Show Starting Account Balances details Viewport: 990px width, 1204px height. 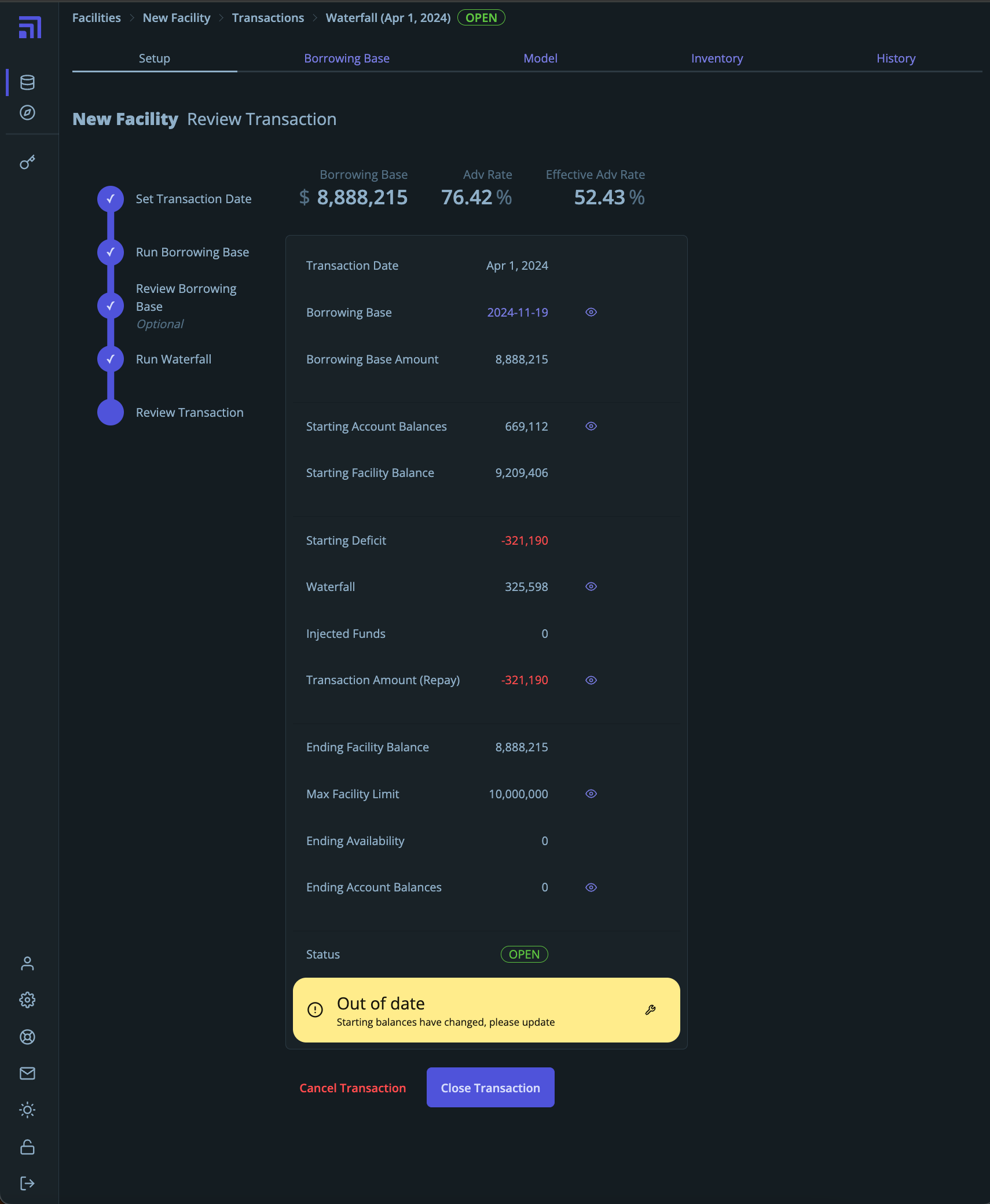click(591, 427)
